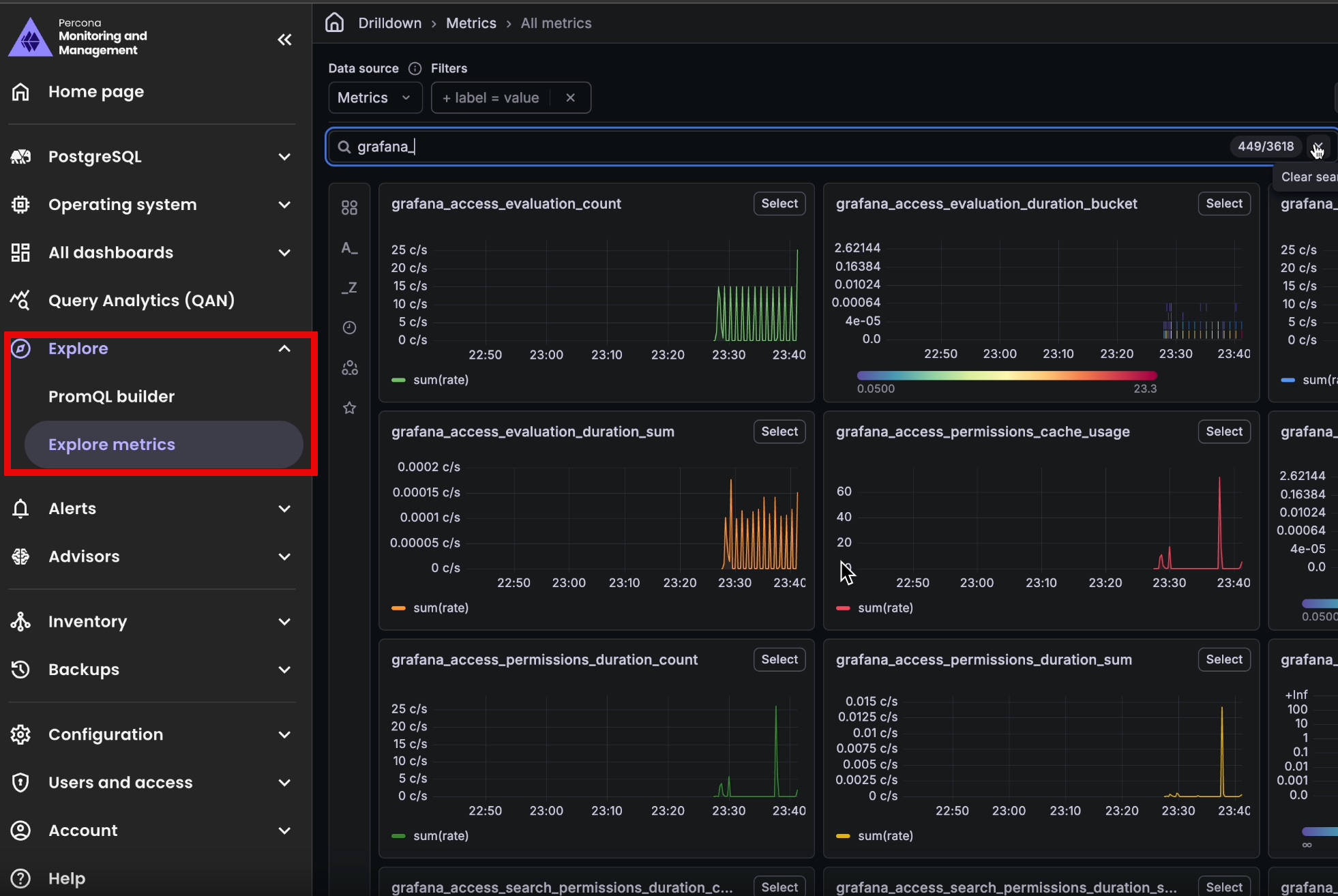This screenshot has height=896, width=1338.
Task: Open the Metrics data source dropdown
Action: coord(375,98)
